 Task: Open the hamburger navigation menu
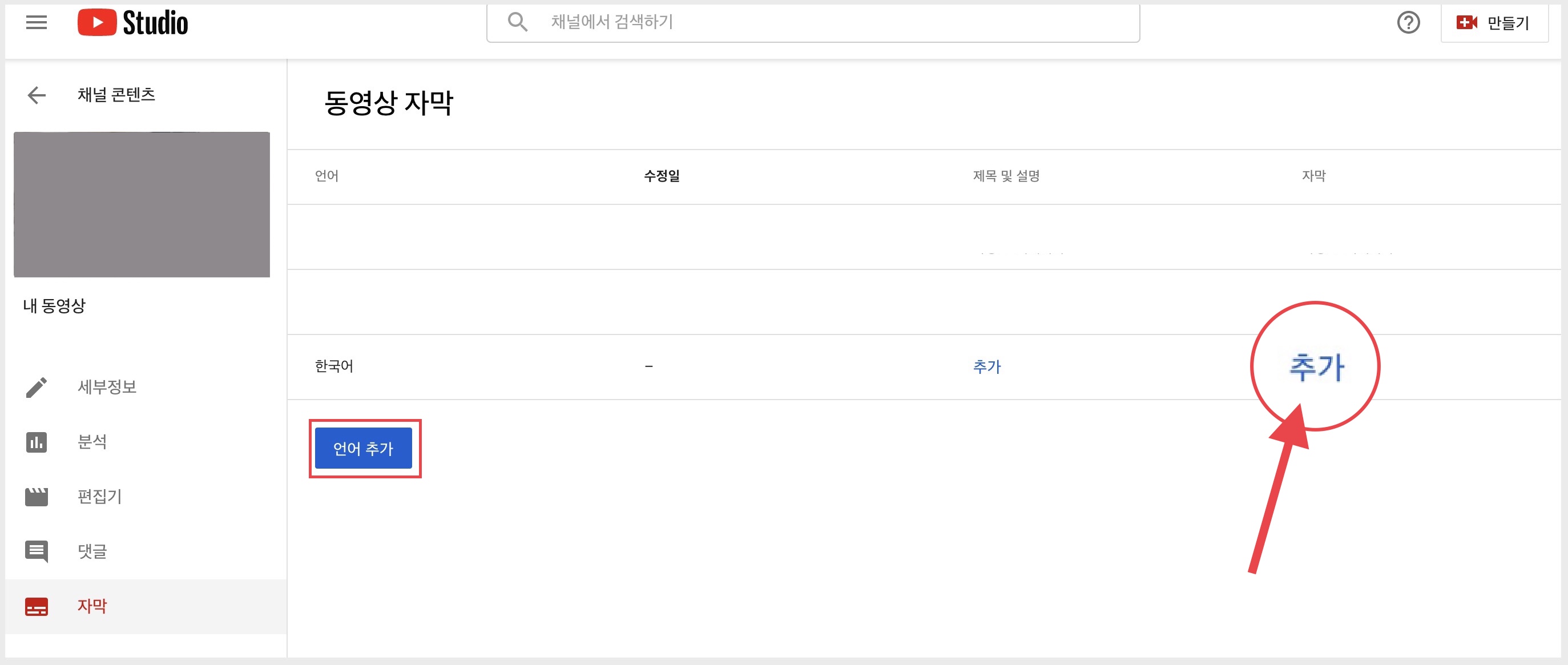[x=37, y=22]
